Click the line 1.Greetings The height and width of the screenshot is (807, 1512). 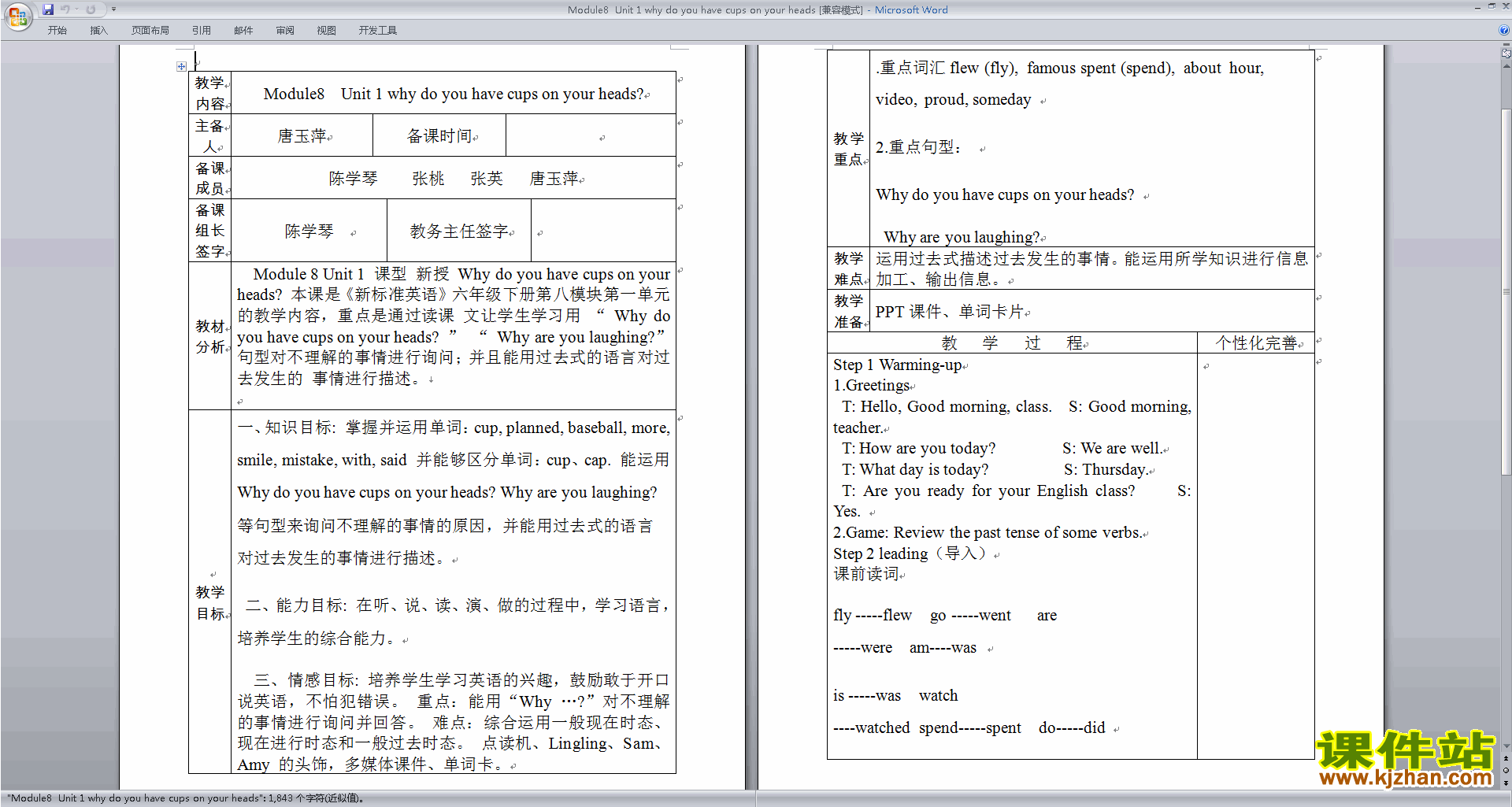872,385
